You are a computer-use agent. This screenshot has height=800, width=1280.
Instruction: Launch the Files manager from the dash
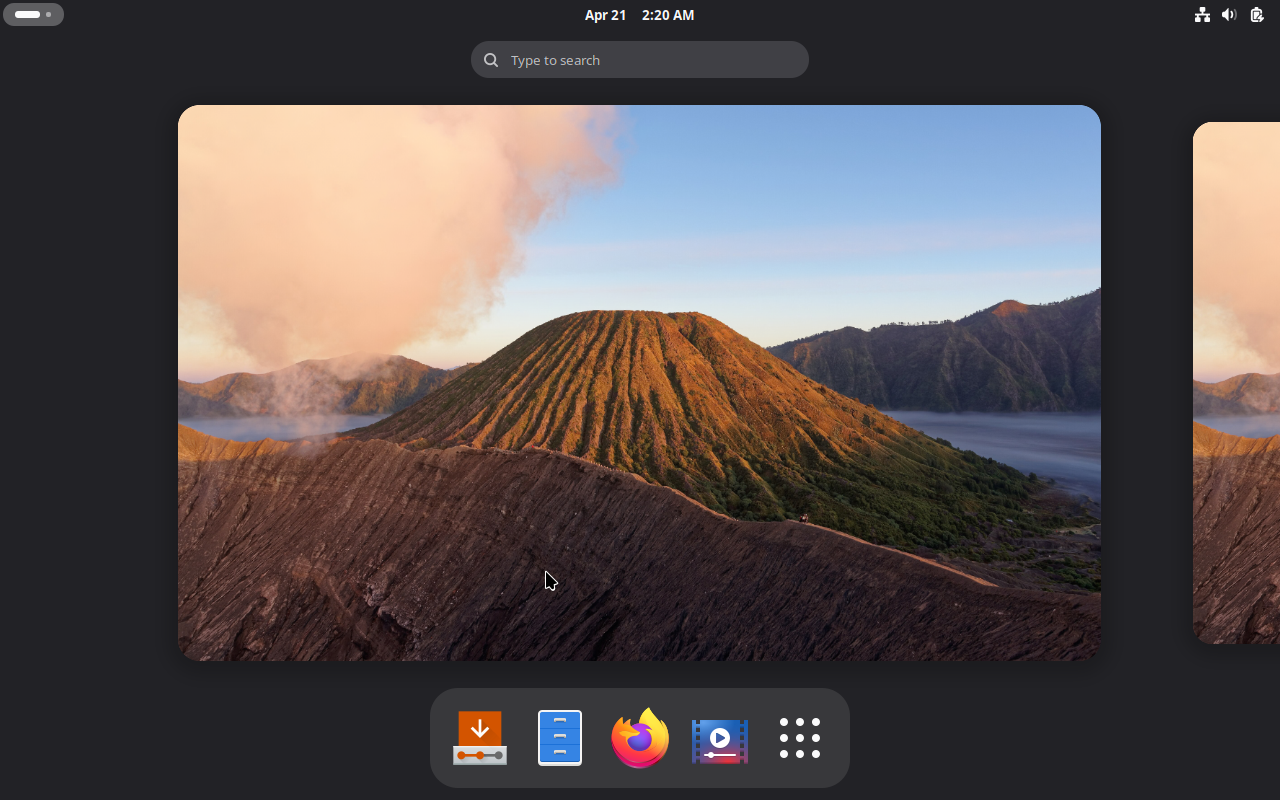coord(560,738)
